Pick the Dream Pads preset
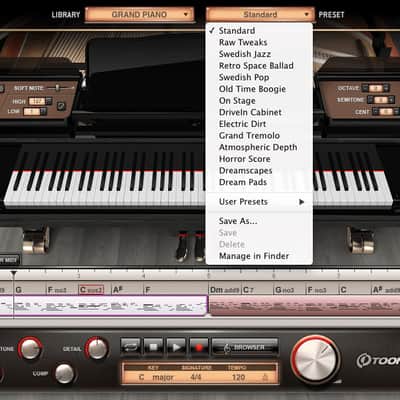 pos(259,182)
